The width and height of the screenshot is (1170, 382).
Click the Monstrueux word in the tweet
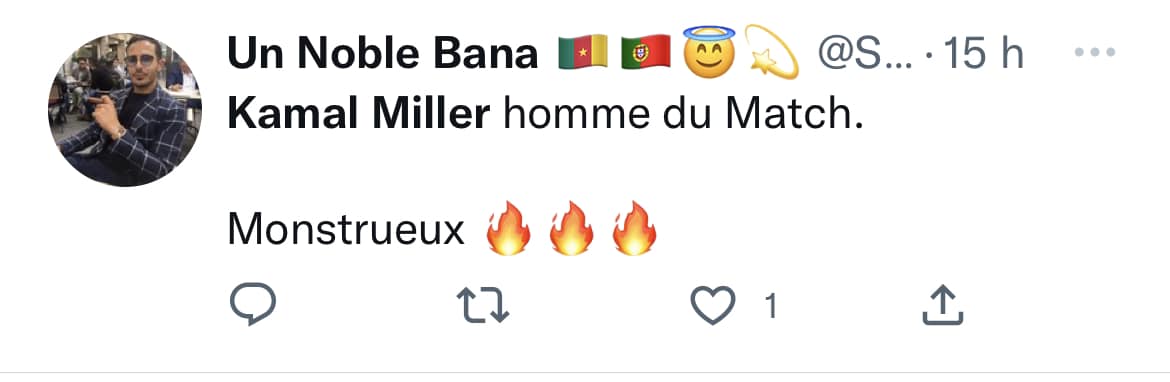(346, 231)
